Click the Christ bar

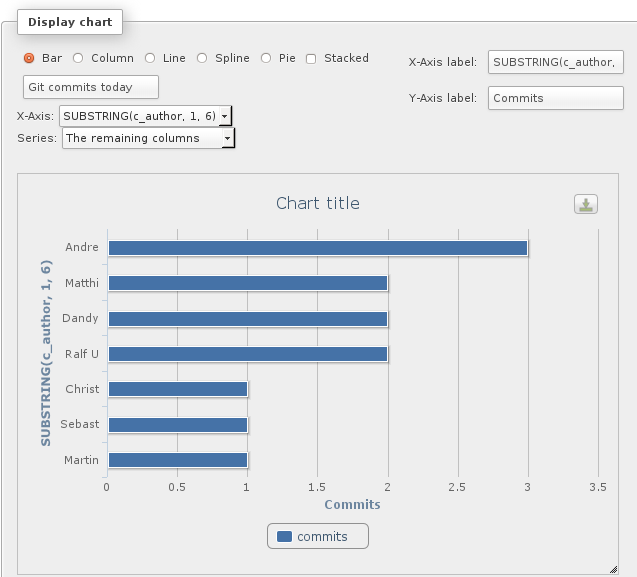click(178, 389)
